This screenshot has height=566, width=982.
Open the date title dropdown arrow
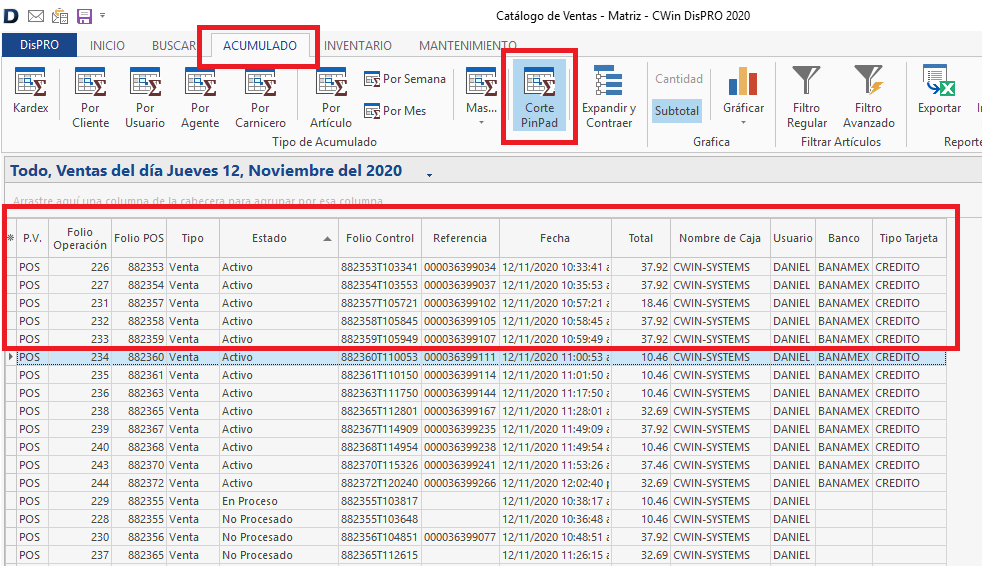tap(429, 174)
